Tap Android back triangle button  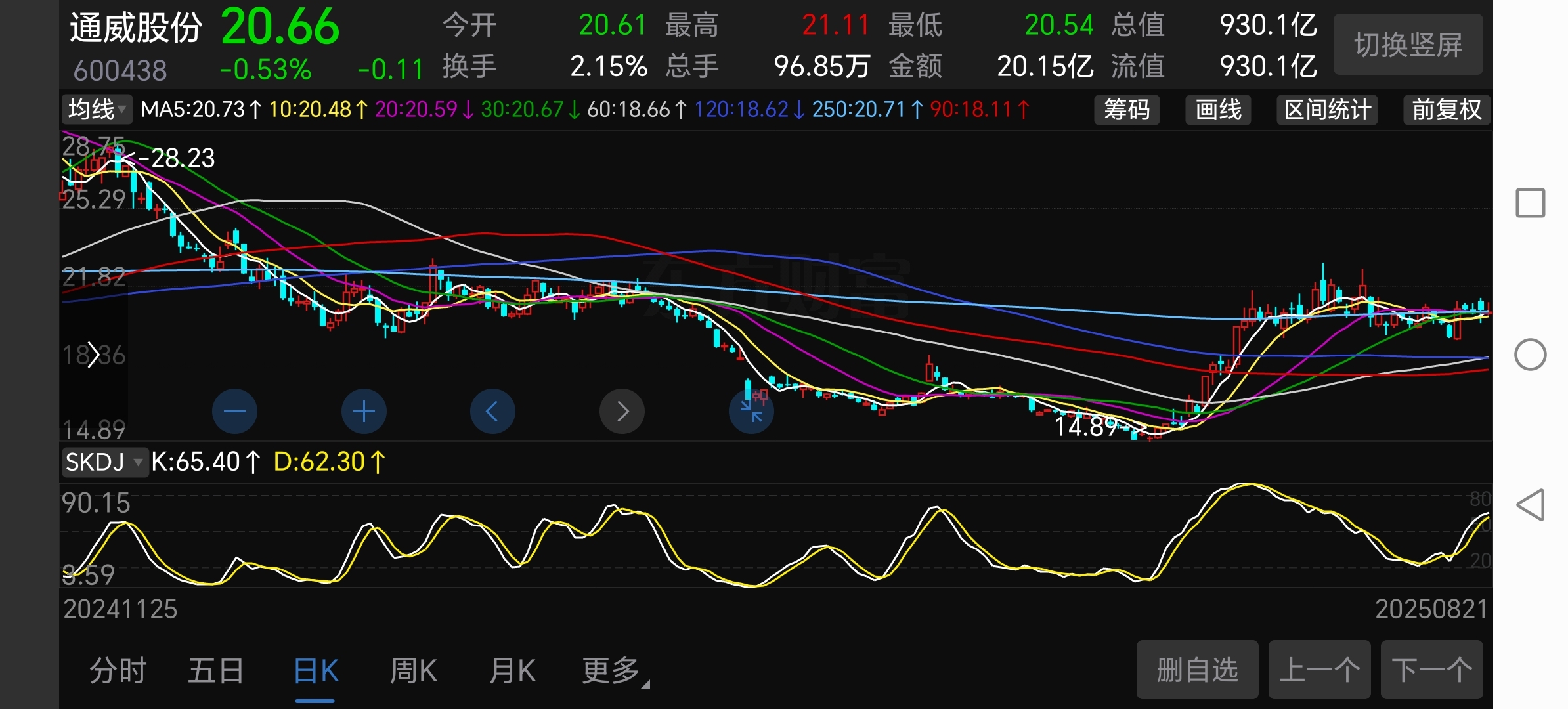click(1530, 505)
